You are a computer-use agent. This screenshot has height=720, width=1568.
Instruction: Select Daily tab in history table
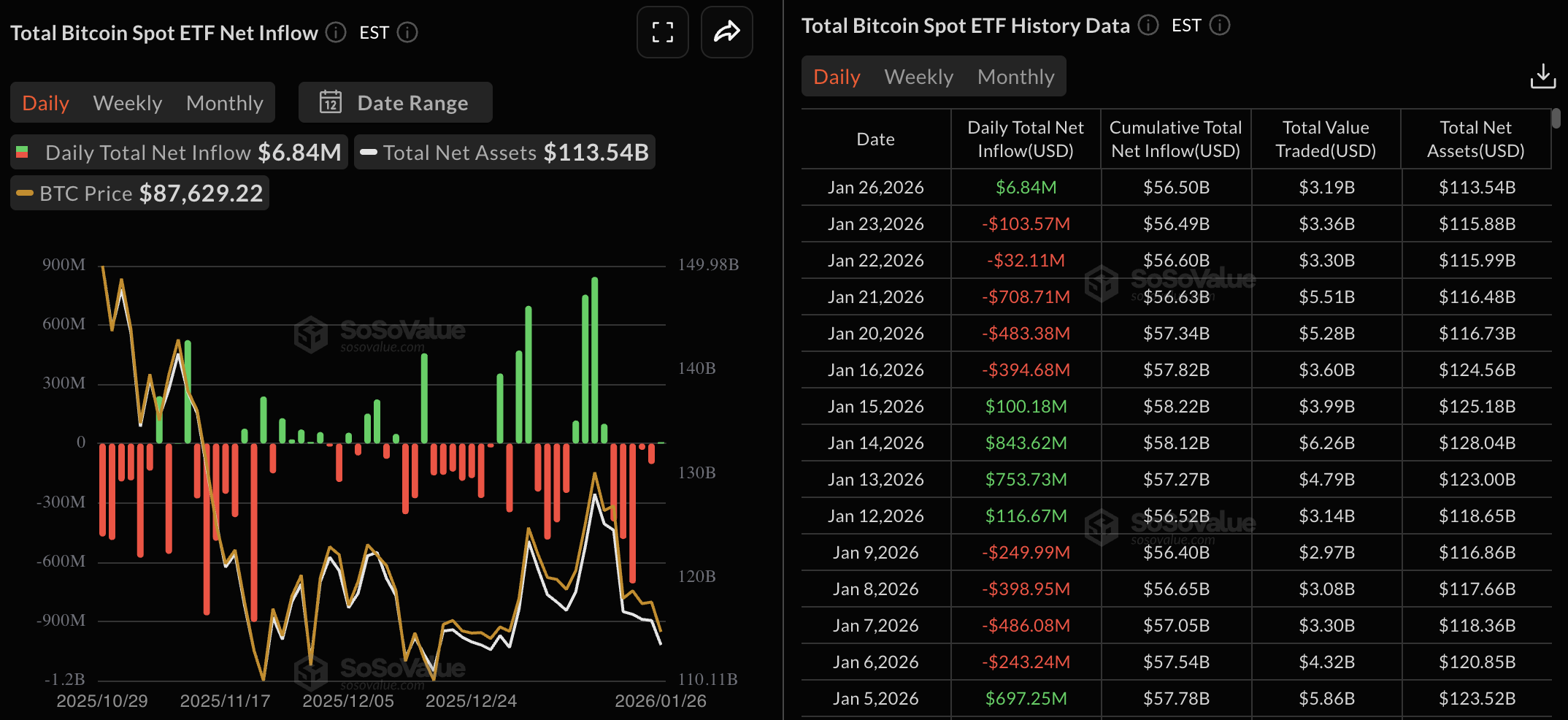[x=837, y=77]
